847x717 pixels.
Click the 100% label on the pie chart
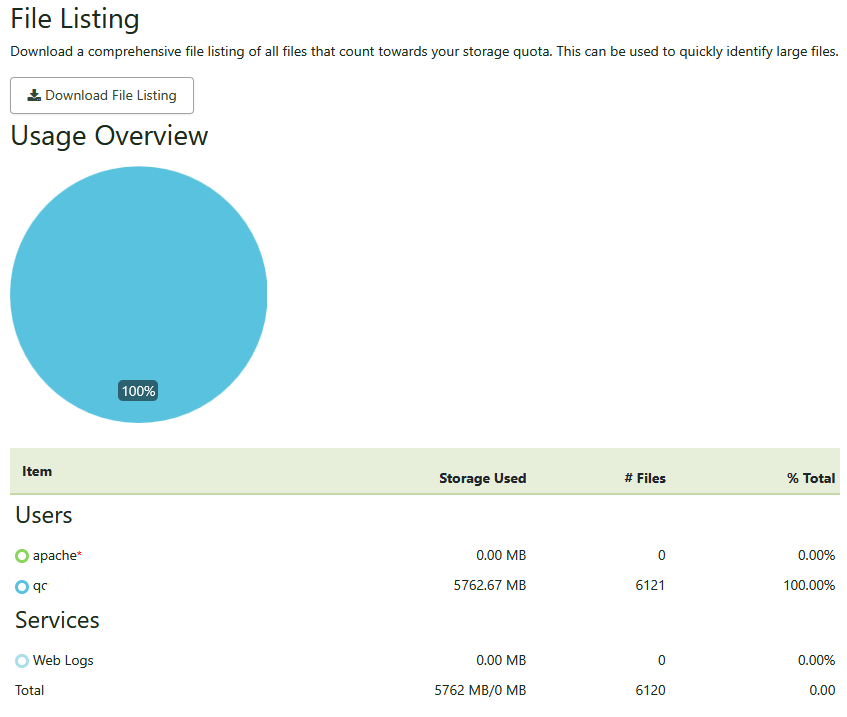[x=138, y=391]
